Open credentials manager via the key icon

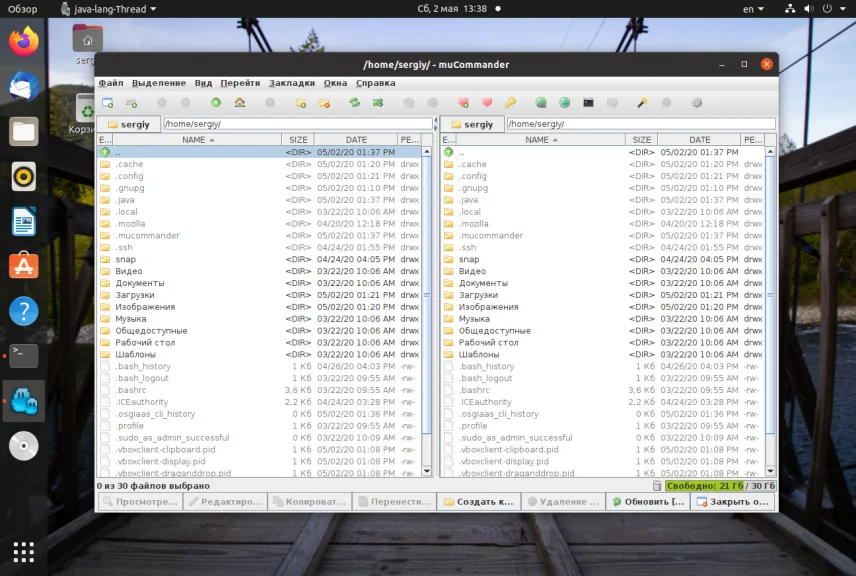[510, 103]
